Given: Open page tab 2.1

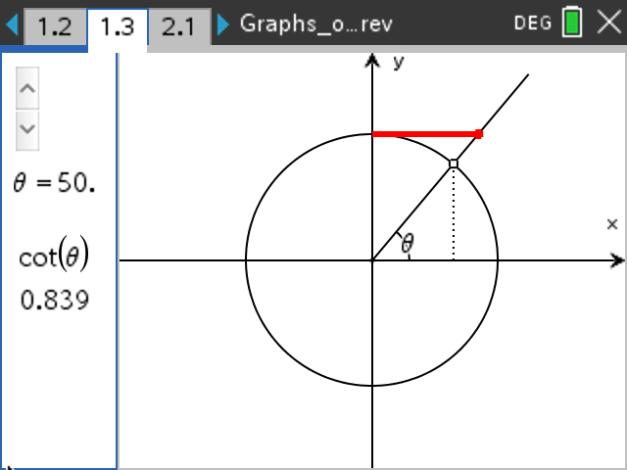Looking at the screenshot, I should (x=178, y=26).
